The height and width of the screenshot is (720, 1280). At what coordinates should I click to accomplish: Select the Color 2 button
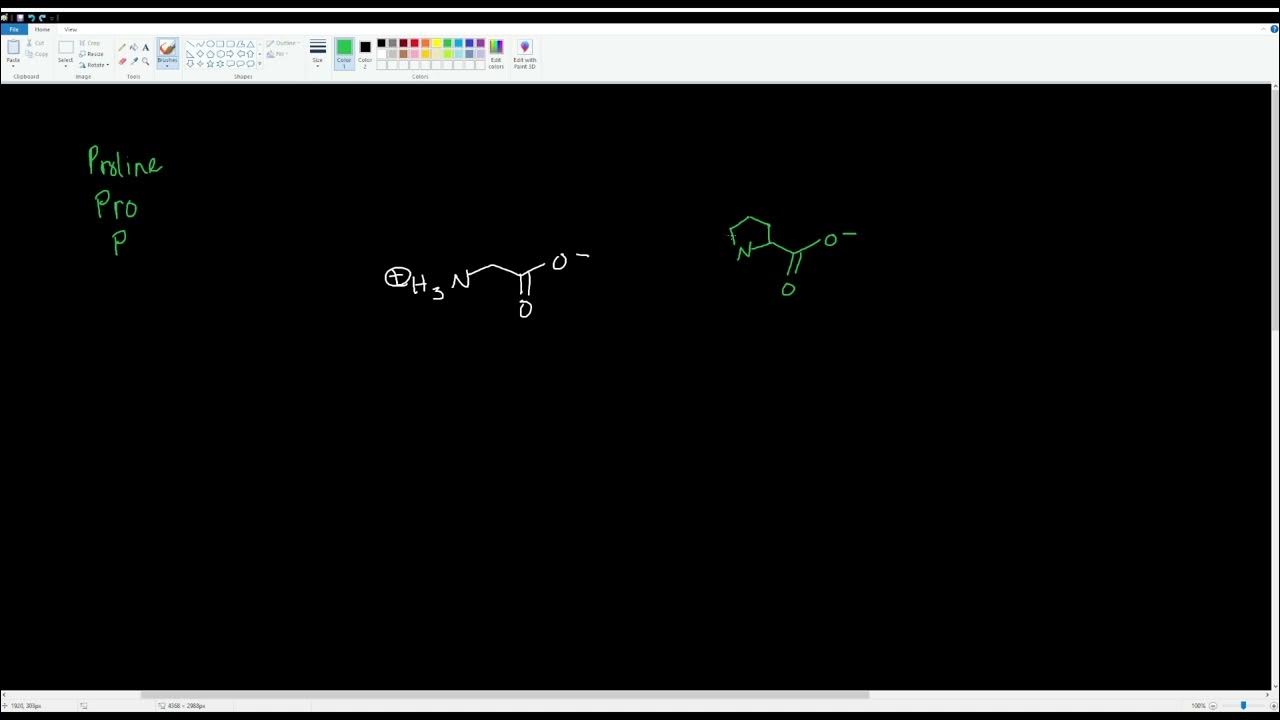click(x=365, y=53)
